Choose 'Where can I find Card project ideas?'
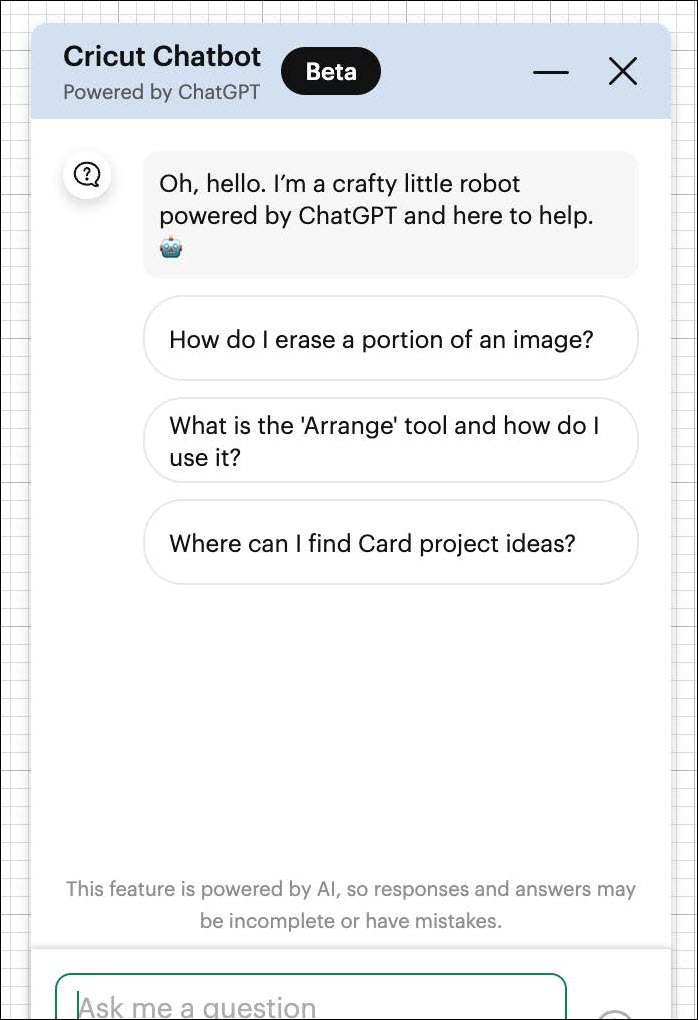 coord(390,542)
